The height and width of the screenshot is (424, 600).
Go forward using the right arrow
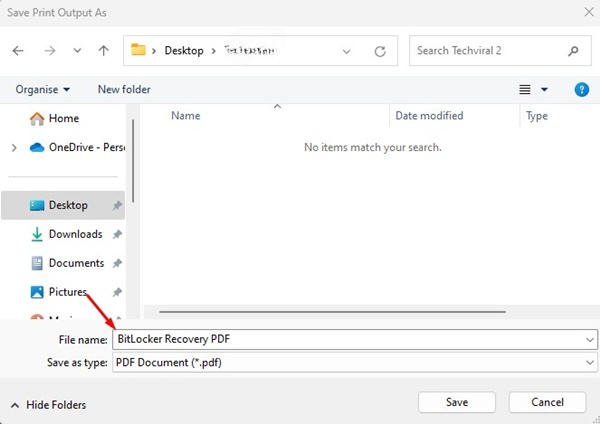[x=50, y=51]
